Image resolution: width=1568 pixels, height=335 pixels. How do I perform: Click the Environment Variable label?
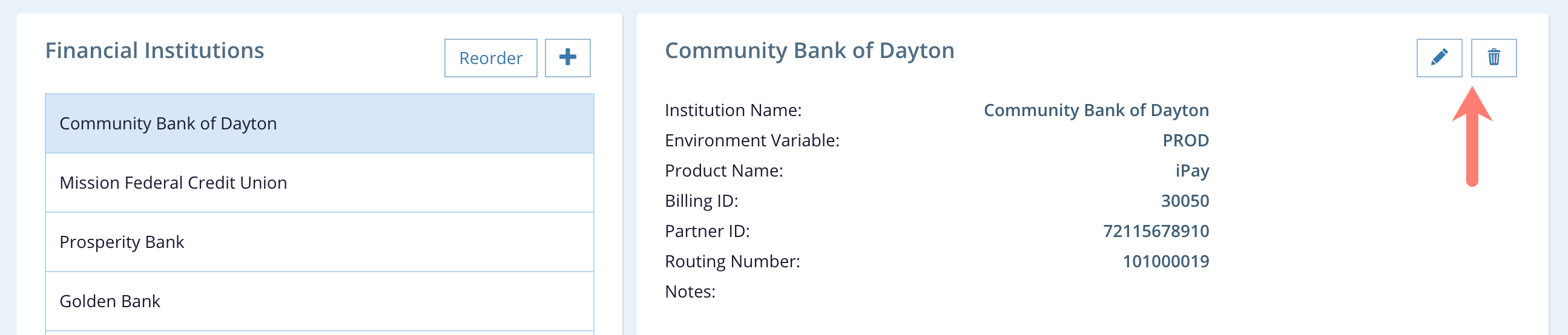(752, 140)
